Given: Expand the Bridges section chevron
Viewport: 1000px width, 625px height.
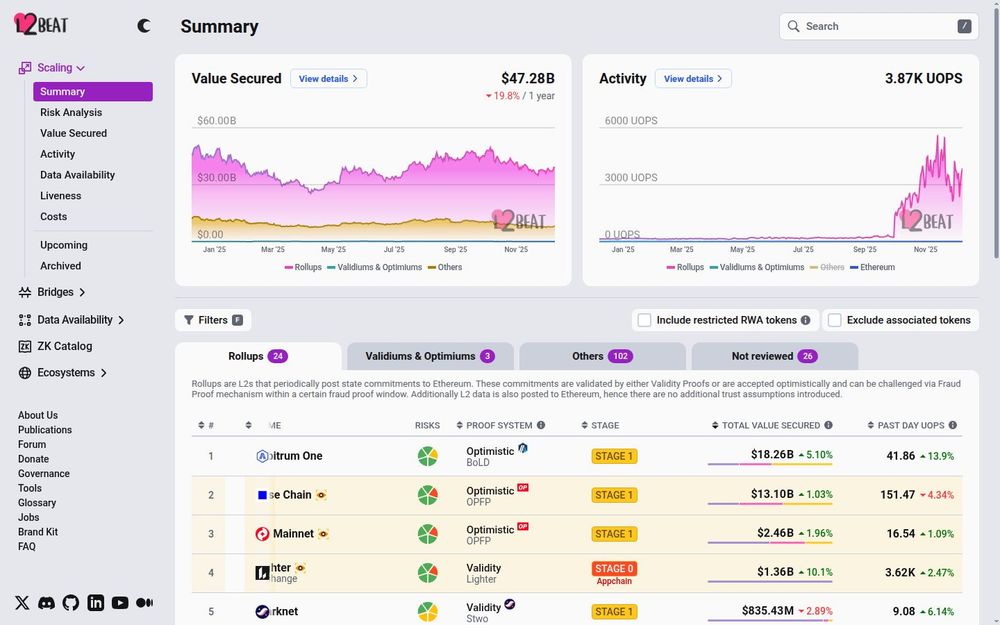Looking at the screenshot, I should (82, 292).
